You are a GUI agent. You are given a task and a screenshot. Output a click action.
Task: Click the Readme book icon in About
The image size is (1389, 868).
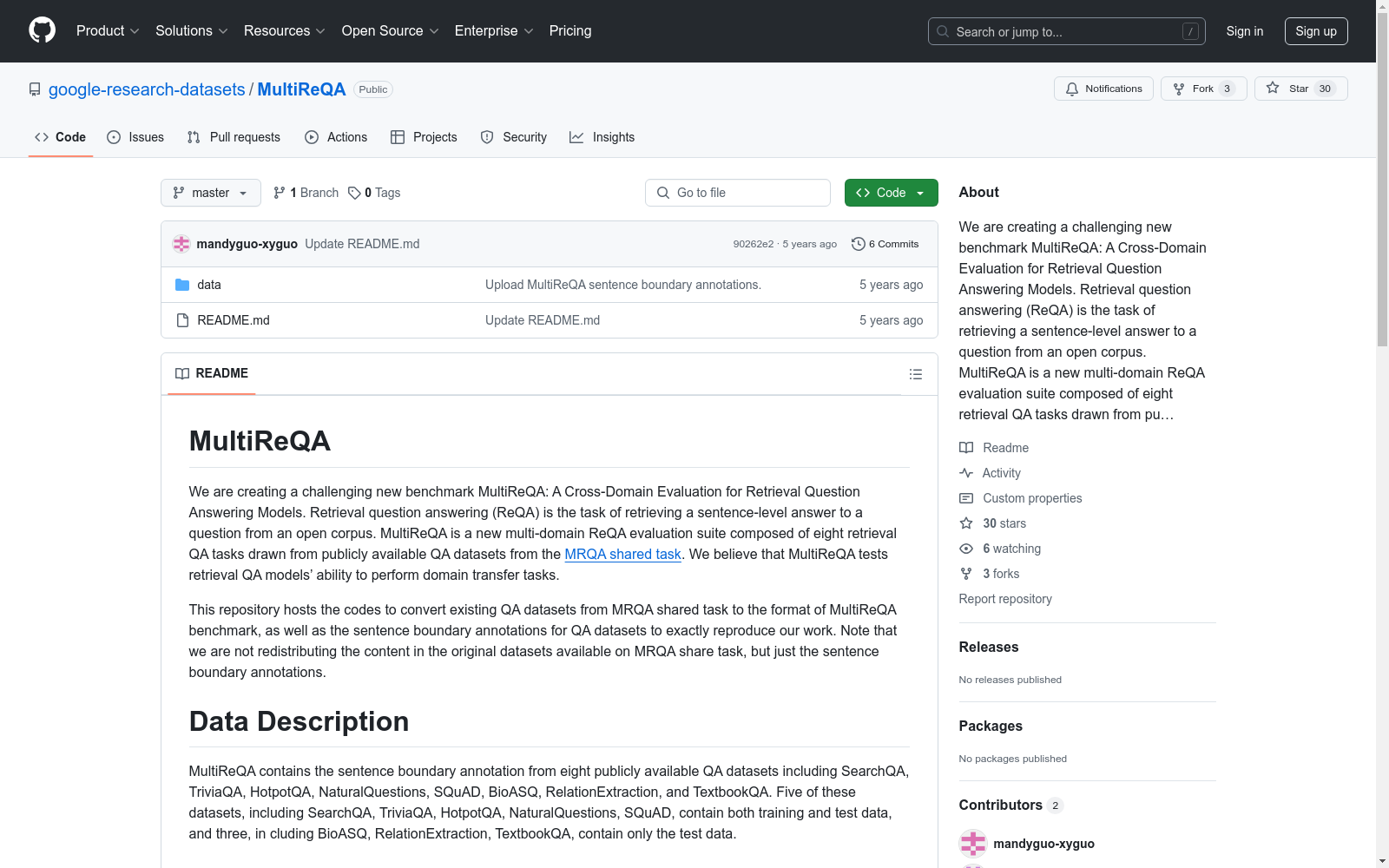pyautogui.click(x=966, y=448)
